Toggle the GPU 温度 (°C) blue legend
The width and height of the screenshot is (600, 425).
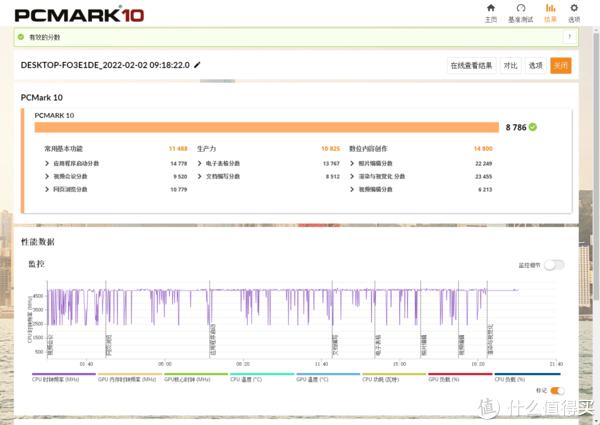pos(328,378)
